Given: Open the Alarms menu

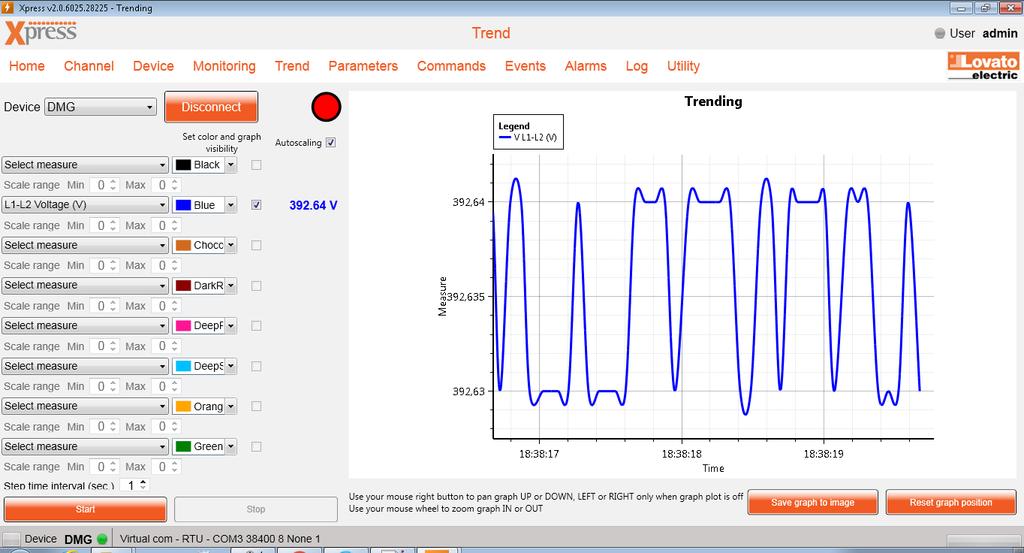Looking at the screenshot, I should coord(586,66).
